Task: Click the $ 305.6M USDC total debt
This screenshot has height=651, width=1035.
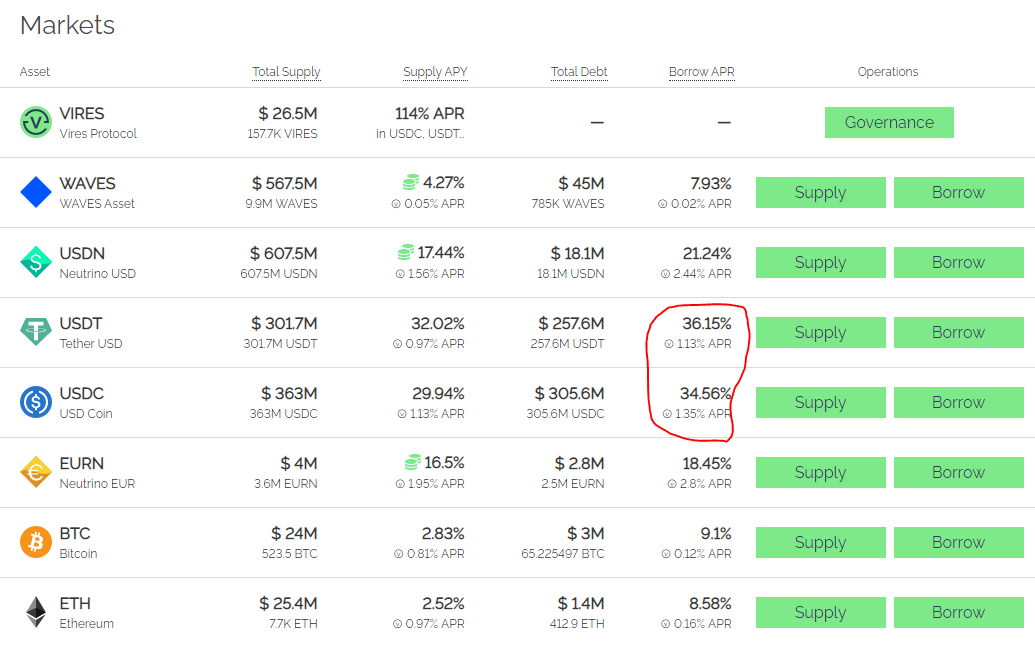Action: point(570,394)
